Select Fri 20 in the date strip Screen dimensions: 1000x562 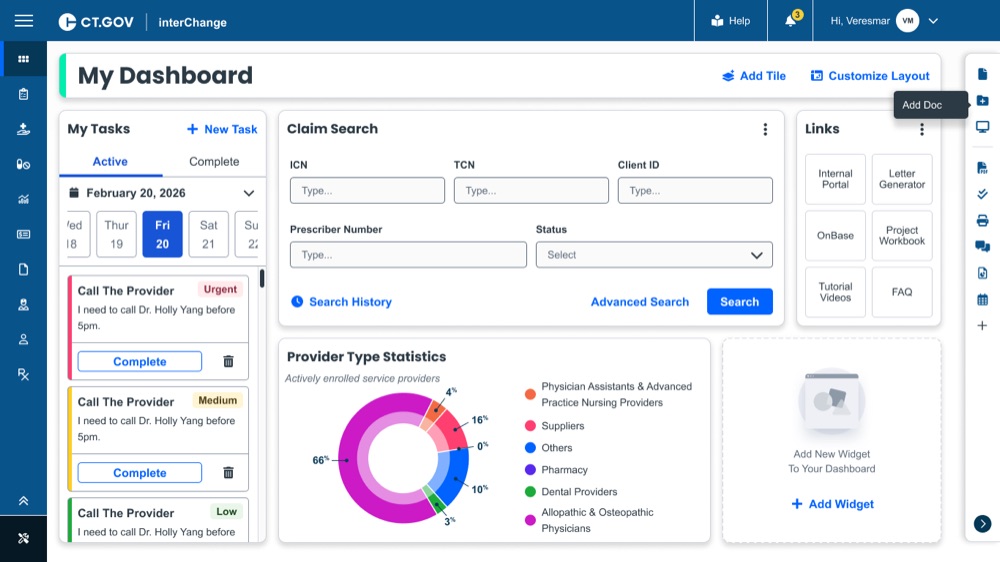pos(163,234)
